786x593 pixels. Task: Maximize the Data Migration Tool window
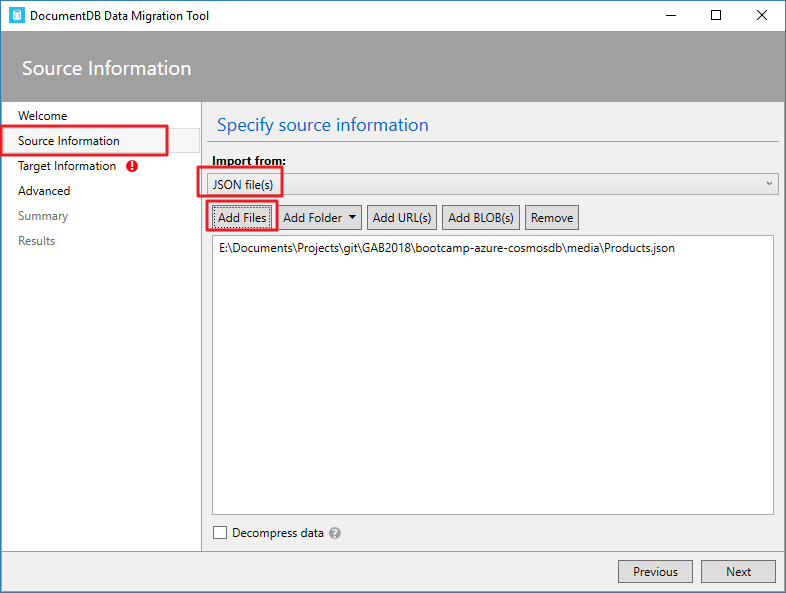click(x=716, y=16)
